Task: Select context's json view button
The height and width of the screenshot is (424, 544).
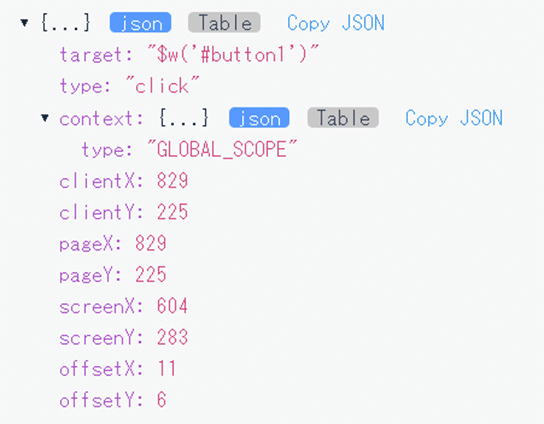Action: 259,118
